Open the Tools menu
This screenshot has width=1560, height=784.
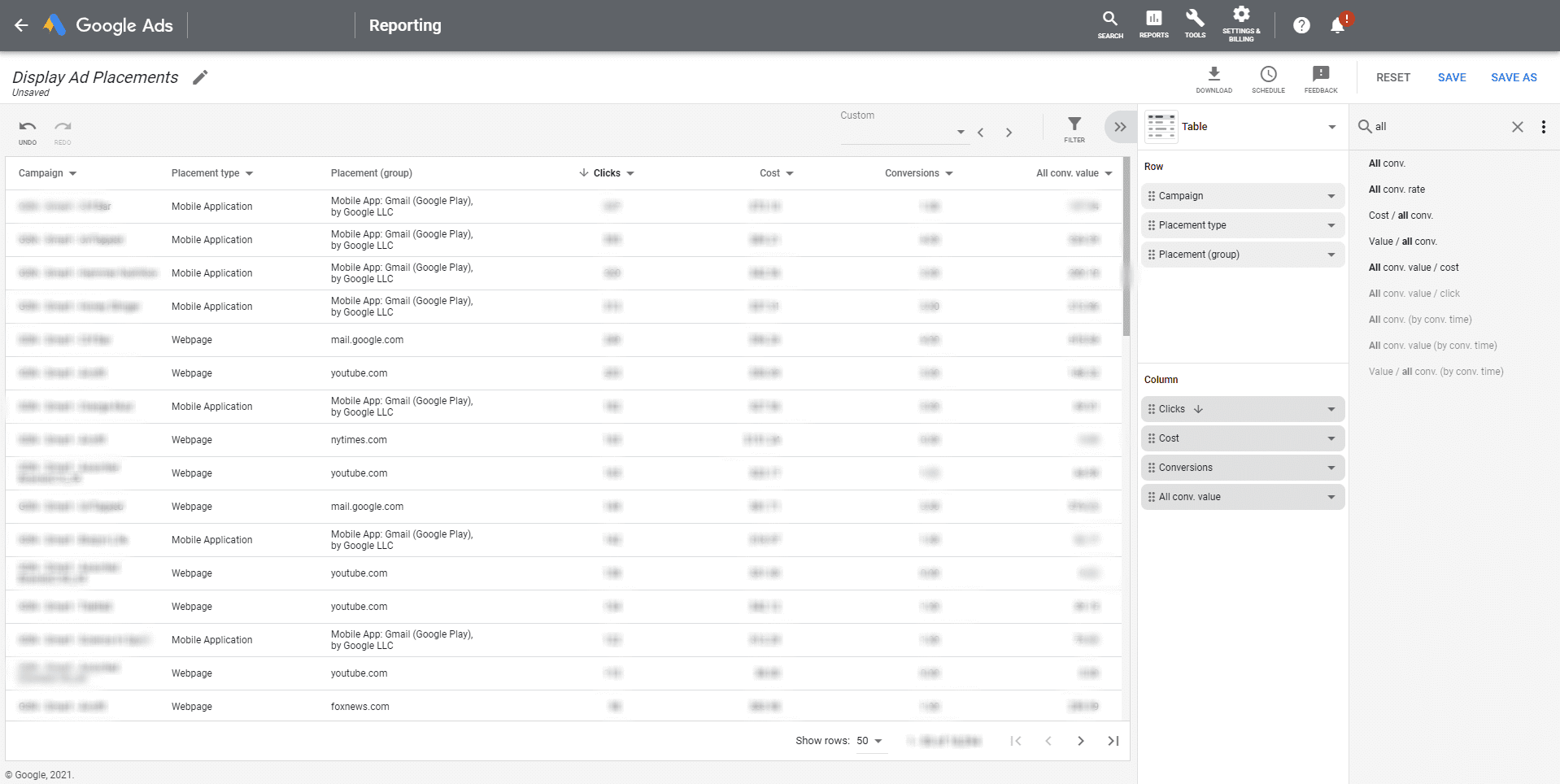coord(1194,23)
